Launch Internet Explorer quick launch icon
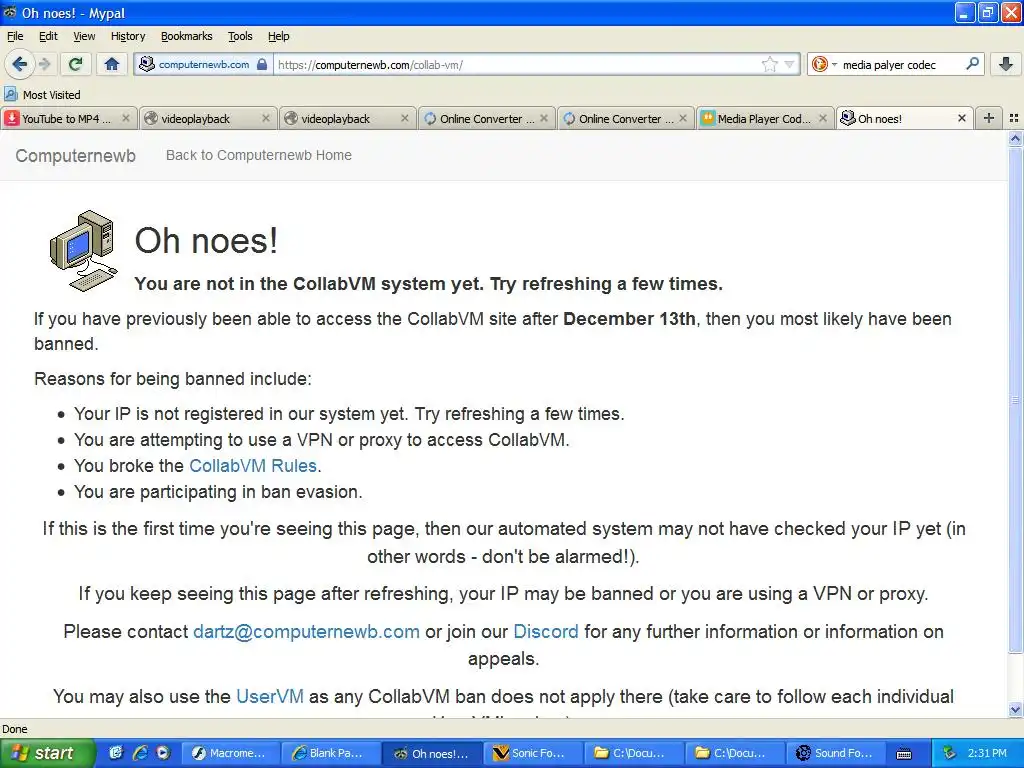Image resolution: width=1024 pixels, height=768 pixels. (x=140, y=753)
